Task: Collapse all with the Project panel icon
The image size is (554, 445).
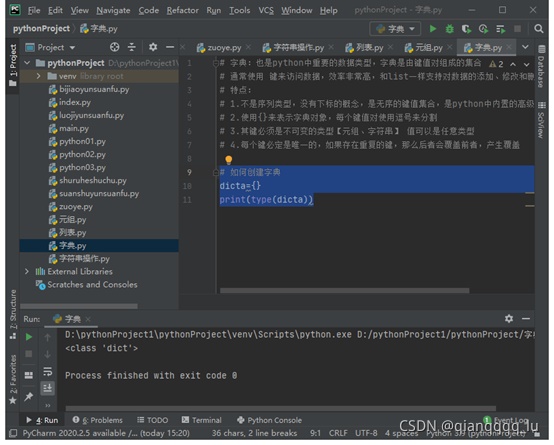Action: click(x=131, y=47)
